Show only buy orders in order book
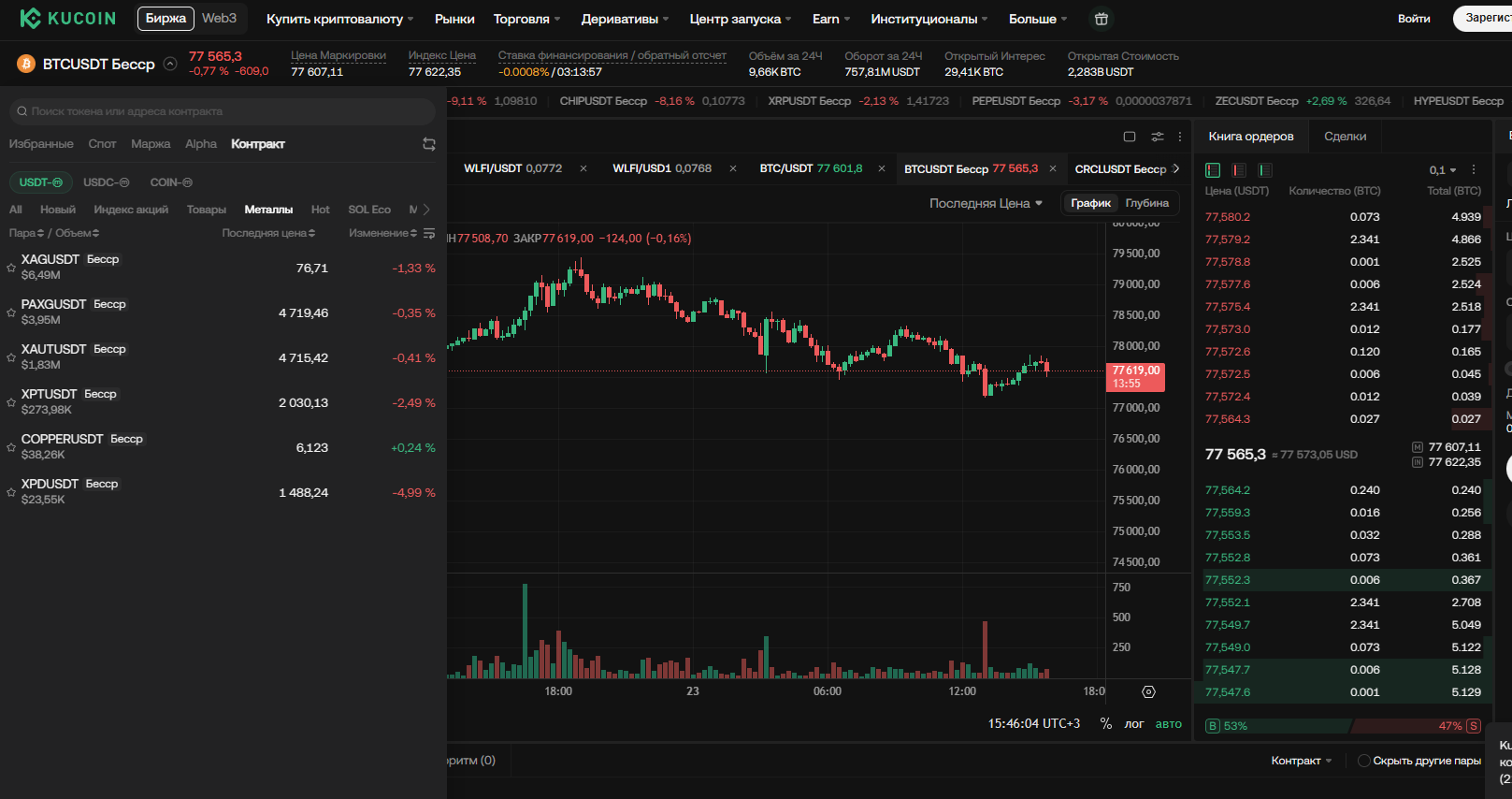This screenshot has height=799, width=1512. [1265, 170]
